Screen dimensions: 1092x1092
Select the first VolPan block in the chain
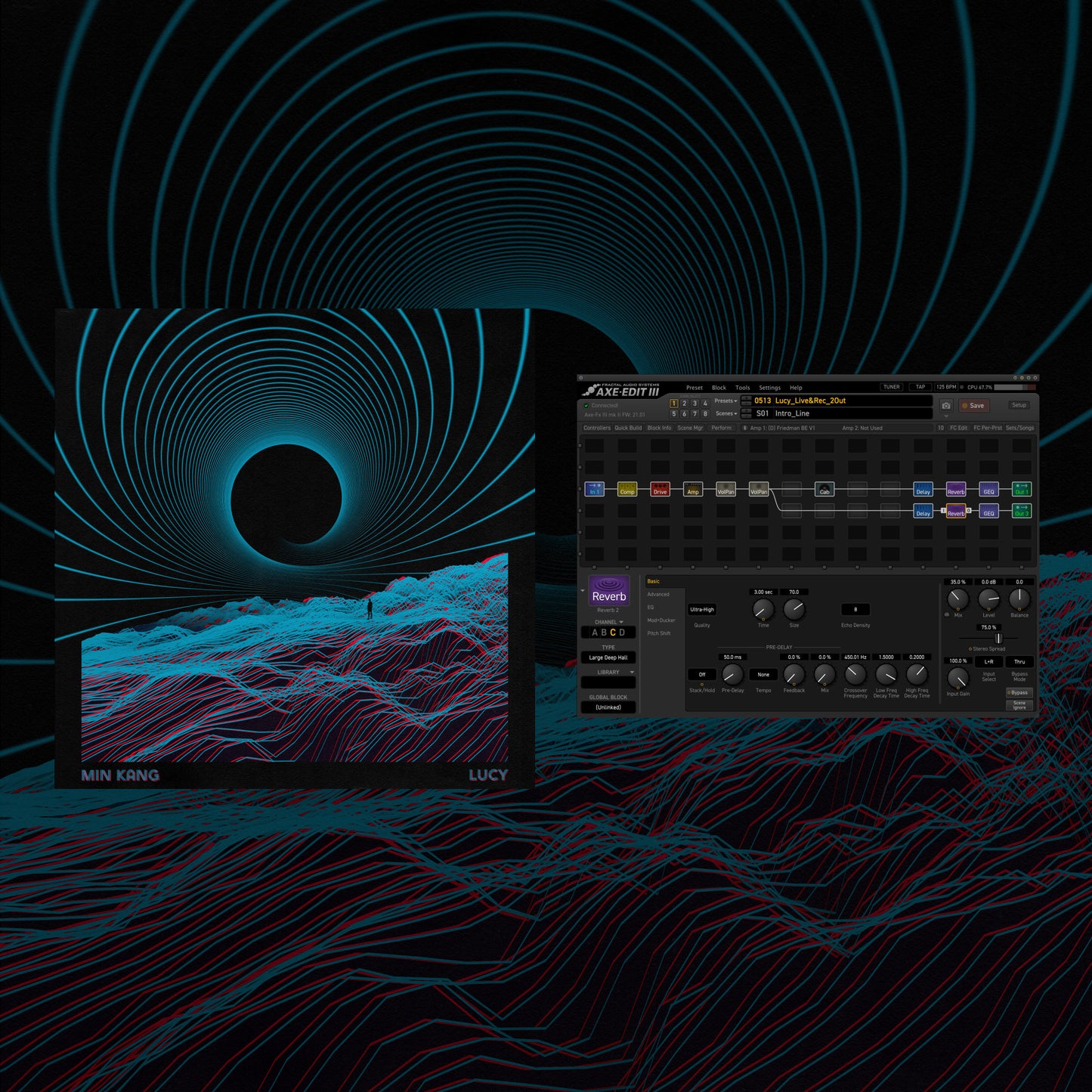coord(727,490)
